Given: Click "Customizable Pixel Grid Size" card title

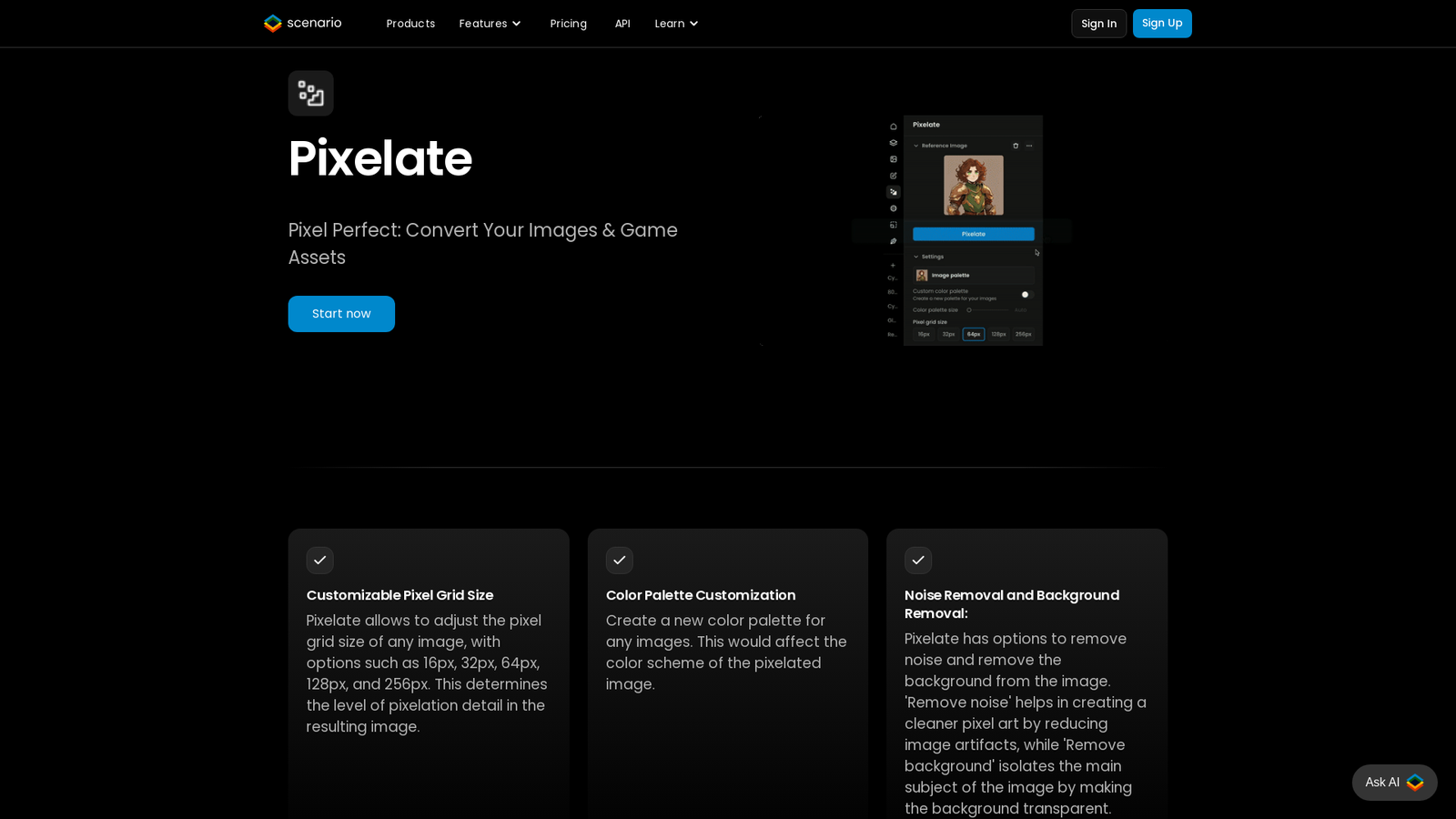Looking at the screenshot, I should (x=399, y=595).
